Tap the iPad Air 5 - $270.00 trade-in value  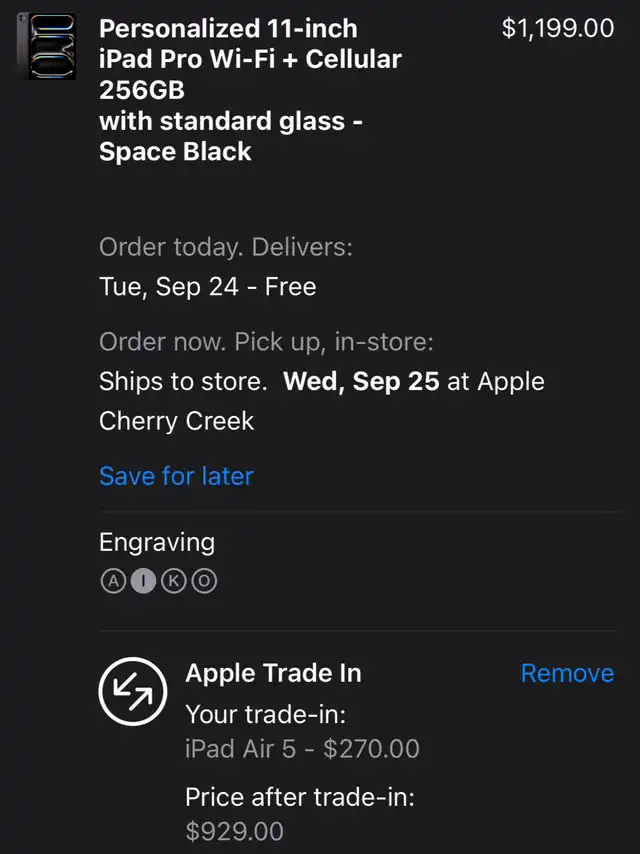point(302,748)
